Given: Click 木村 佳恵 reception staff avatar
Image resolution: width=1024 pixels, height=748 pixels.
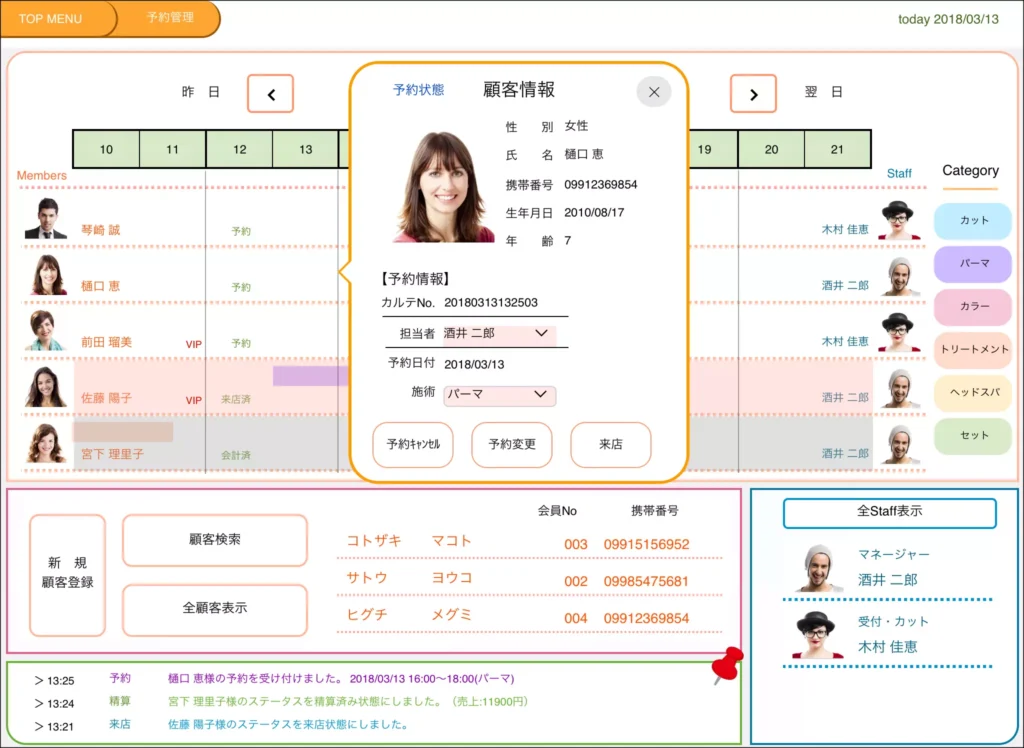Looking at the screenshot, I should pyautogui.click(x=816, y=636).
